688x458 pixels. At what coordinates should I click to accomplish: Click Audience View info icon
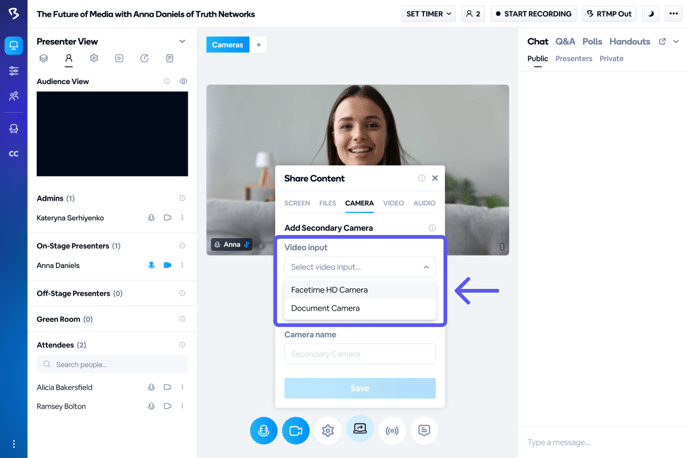click(x=167, y=81)
